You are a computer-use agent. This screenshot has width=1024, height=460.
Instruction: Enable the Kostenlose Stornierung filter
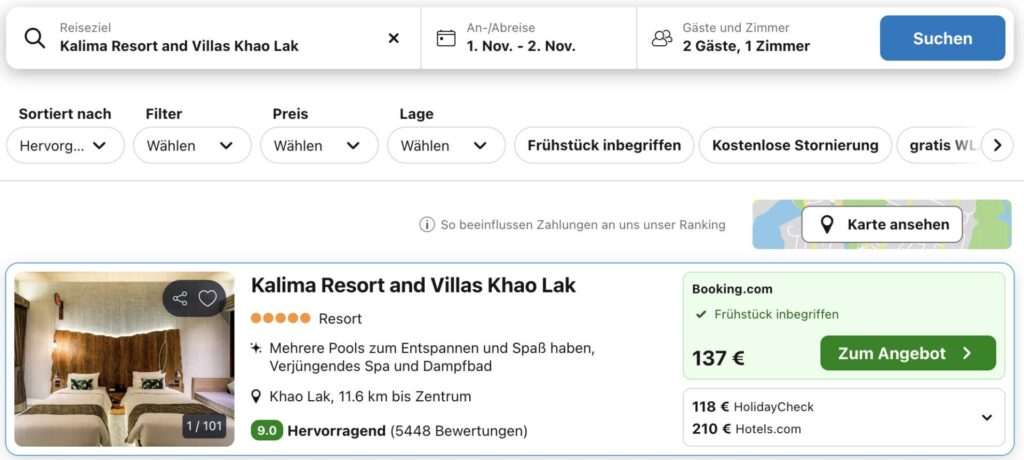[x=795, y=145]
